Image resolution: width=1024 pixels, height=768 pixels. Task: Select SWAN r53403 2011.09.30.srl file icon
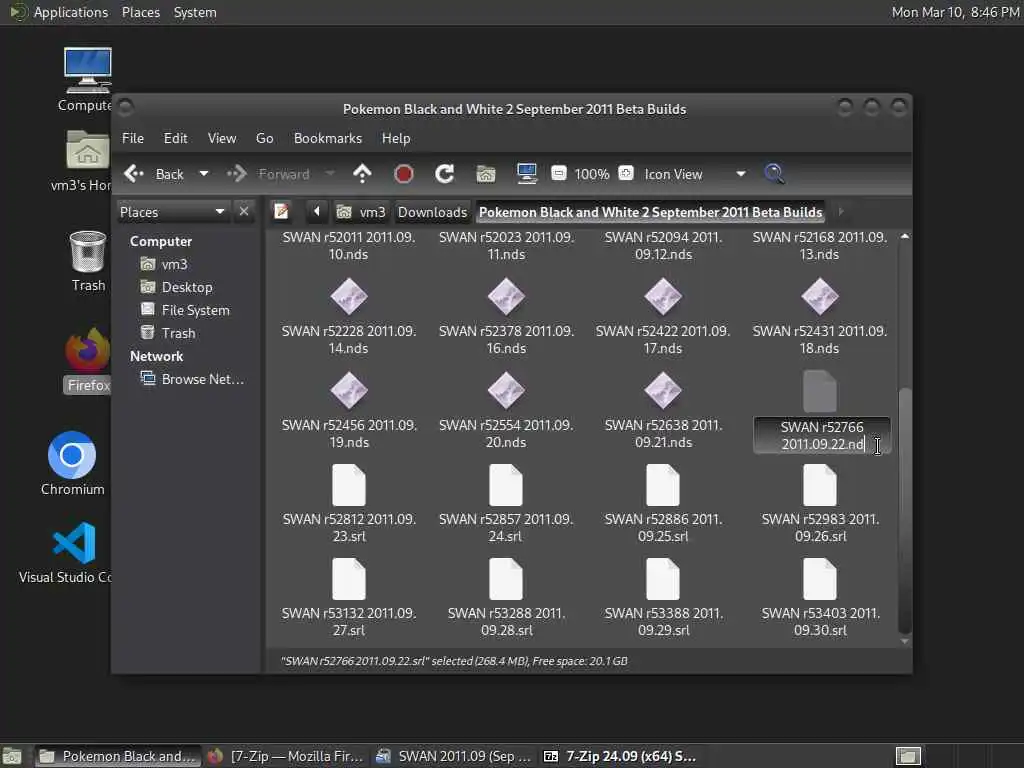click(x=820, y=579)
